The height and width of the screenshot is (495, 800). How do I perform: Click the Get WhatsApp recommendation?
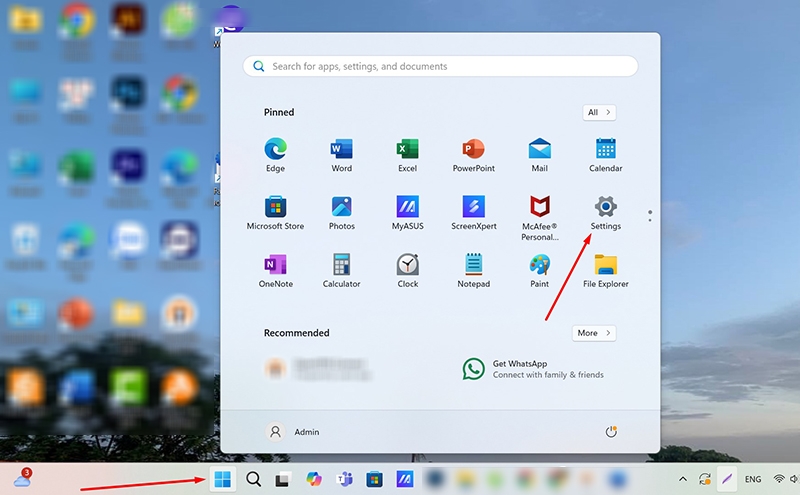tap(533, 369)
